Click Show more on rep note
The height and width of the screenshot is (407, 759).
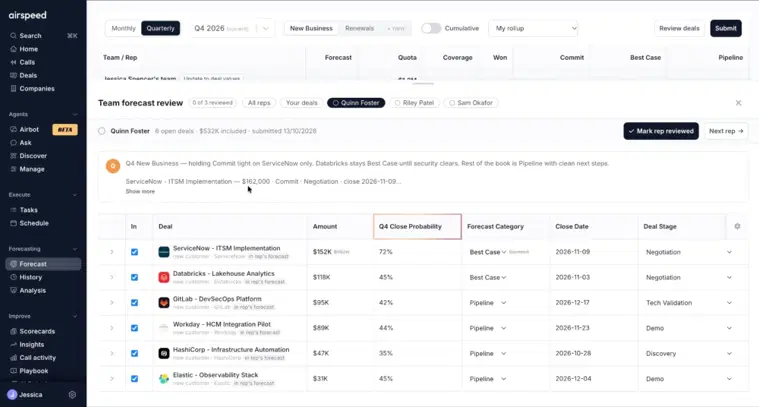140,192
